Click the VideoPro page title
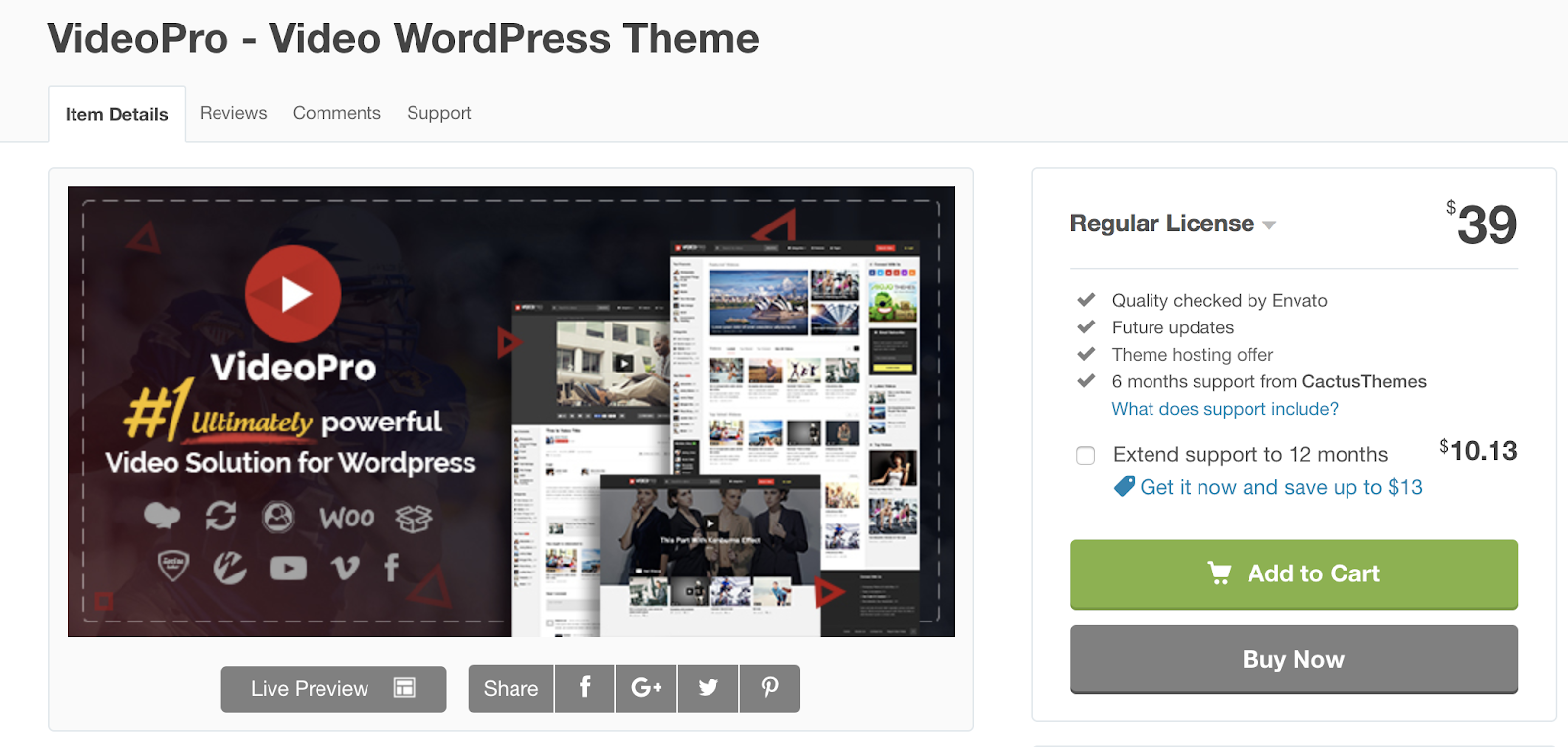The height and width of the screenshot is (747, 1568). point(403,38)
